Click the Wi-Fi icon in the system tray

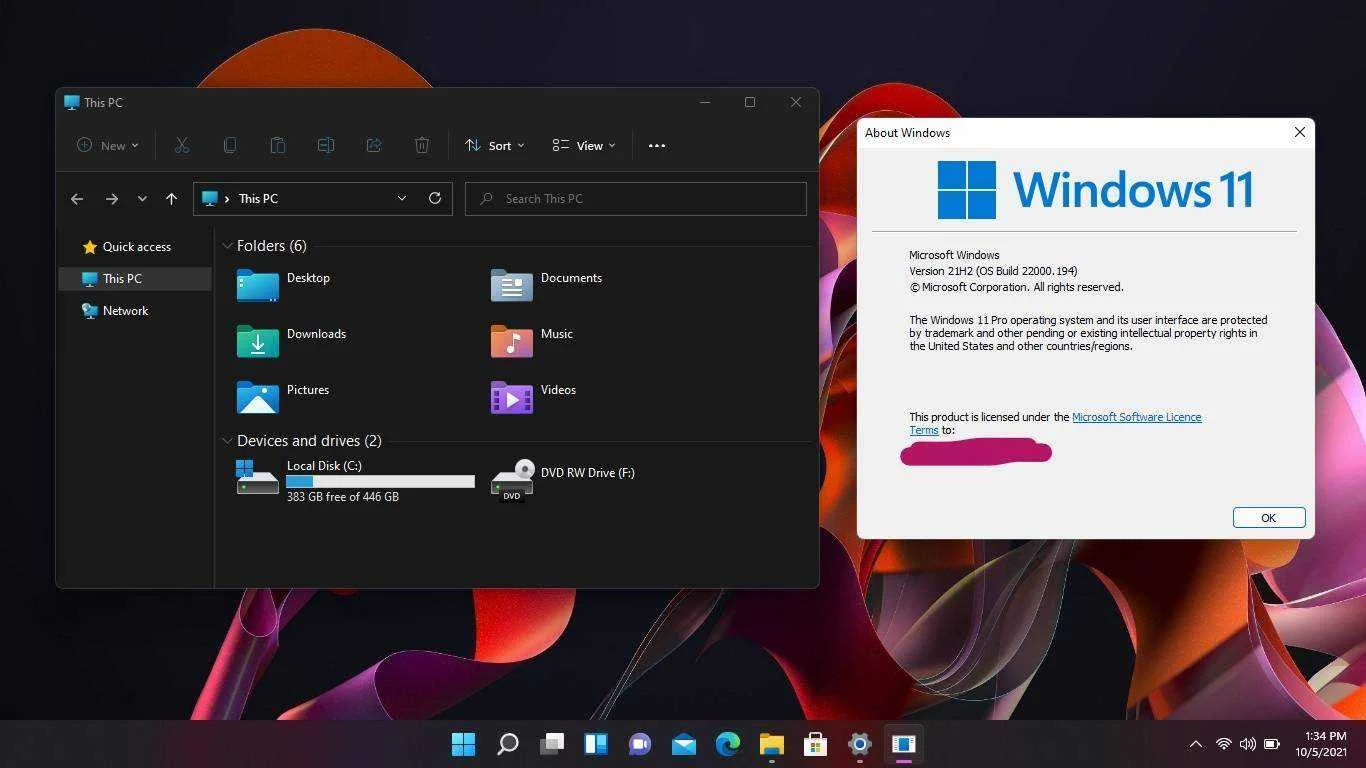click(1223, 744)
